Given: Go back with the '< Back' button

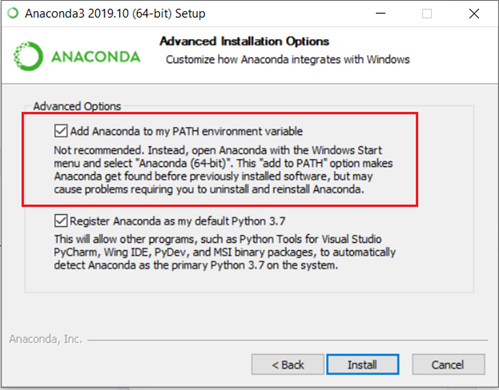Looking at the screenshot, I should click(x=288, y=364).
